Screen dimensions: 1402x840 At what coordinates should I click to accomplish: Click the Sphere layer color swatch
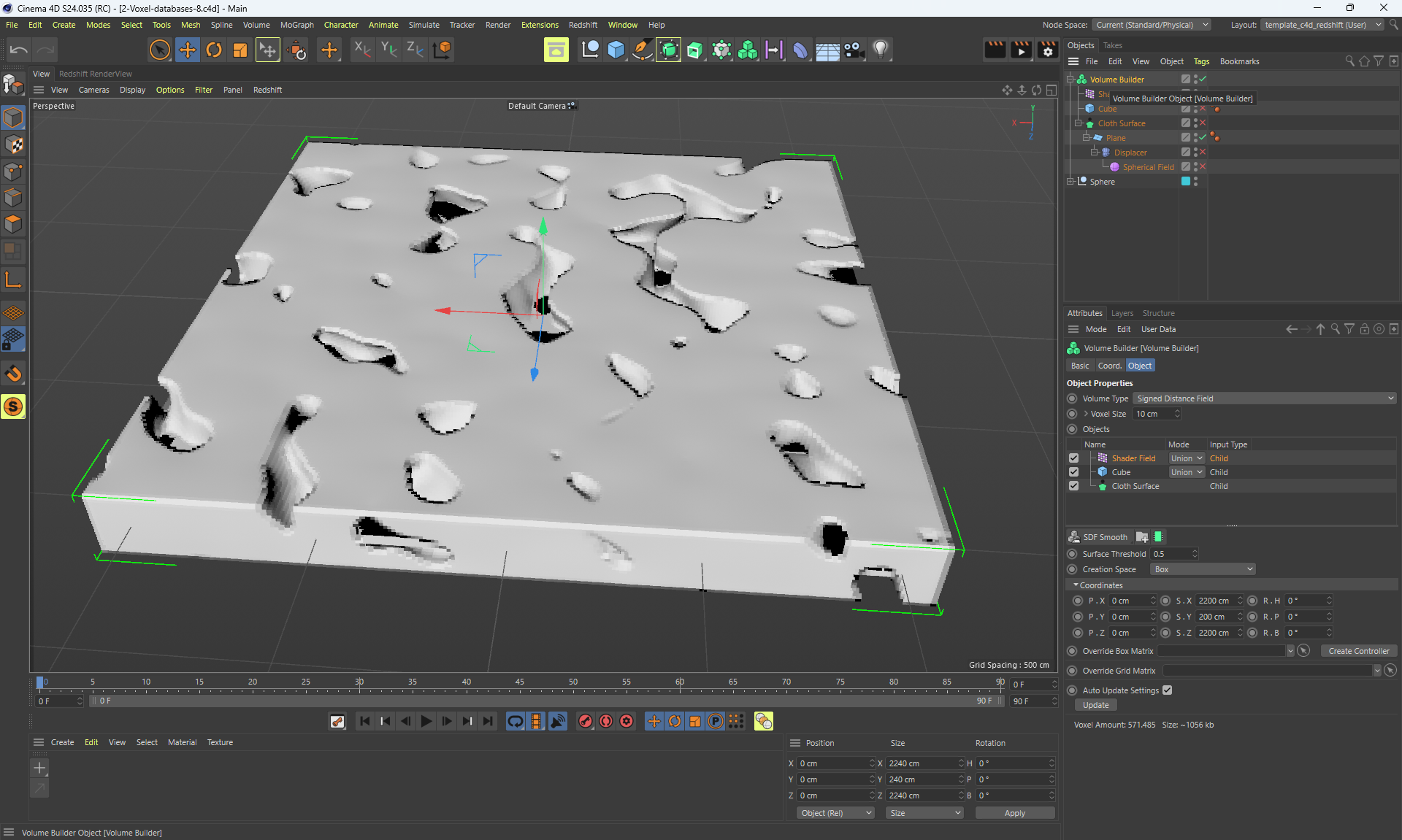tap(1186, 182)
